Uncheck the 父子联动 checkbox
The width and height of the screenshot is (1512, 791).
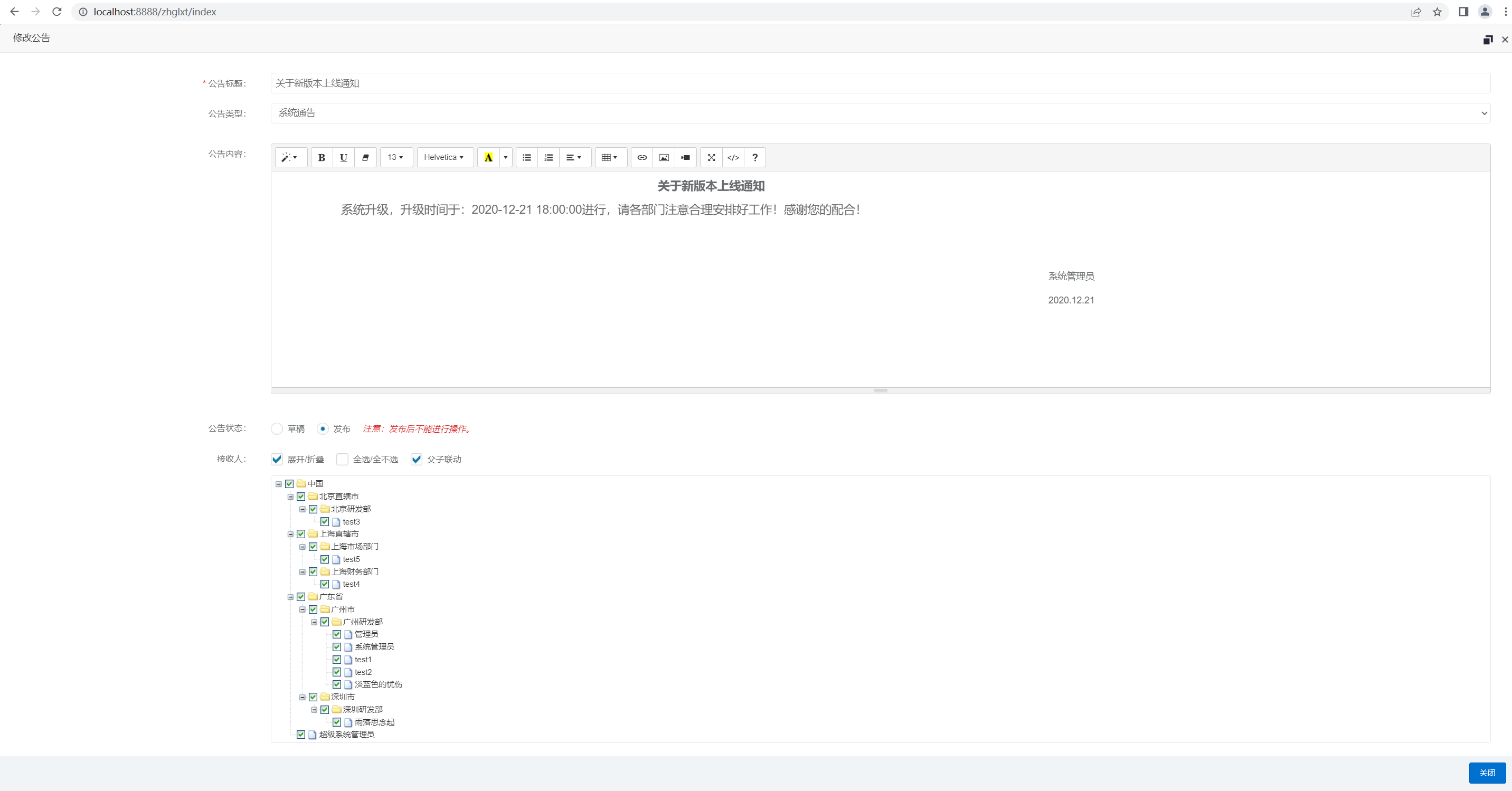(416, 460)
